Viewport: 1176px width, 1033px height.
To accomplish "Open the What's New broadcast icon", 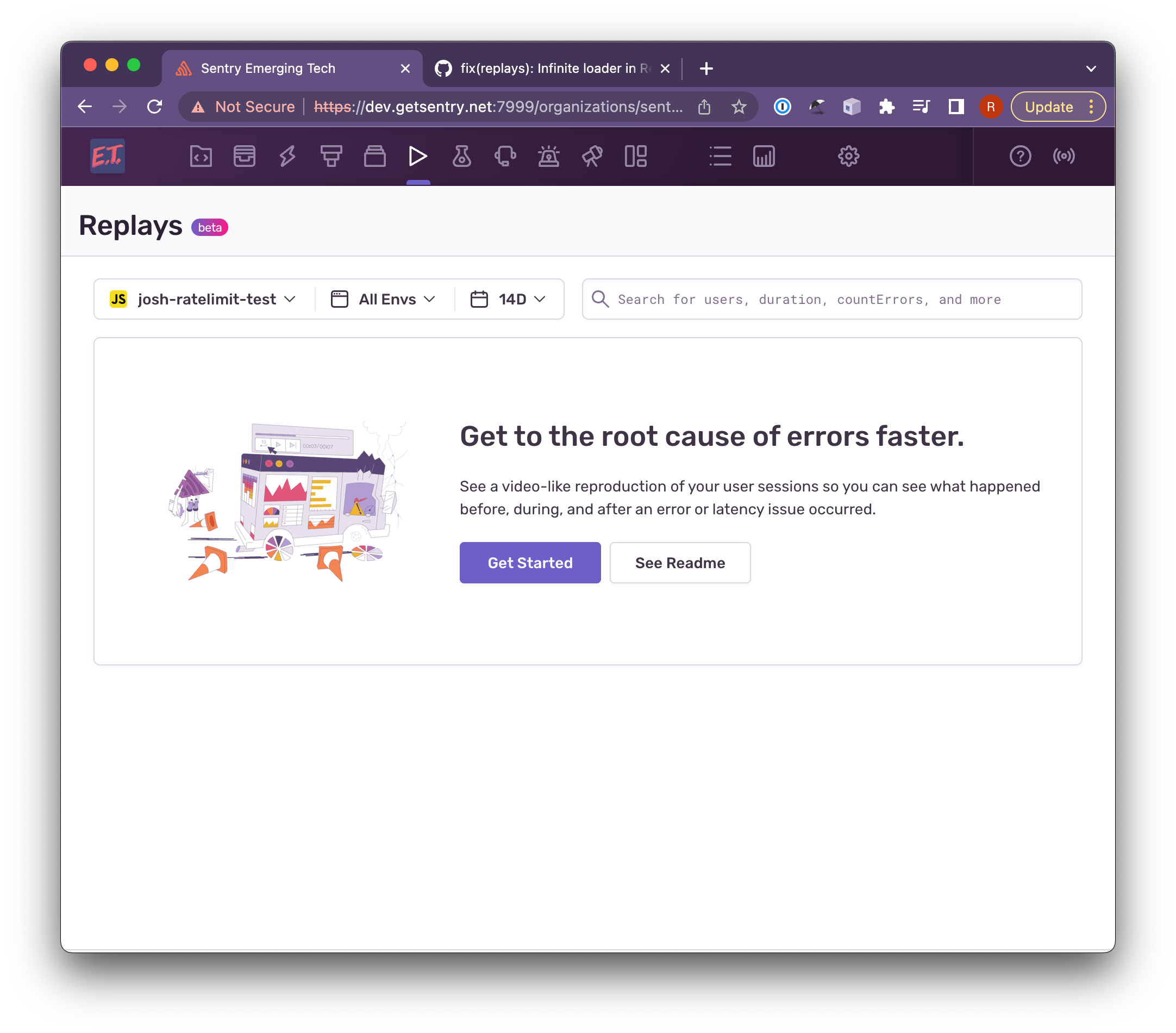I will 1064,156.
